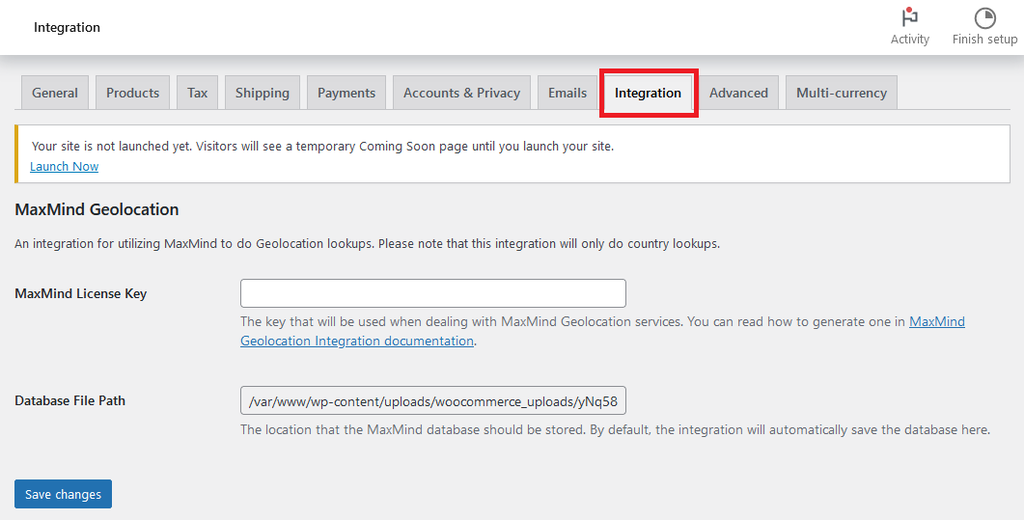Click the Launch Now link
The height and width of the screenshot is (520, 1024).
click(64, 166)
